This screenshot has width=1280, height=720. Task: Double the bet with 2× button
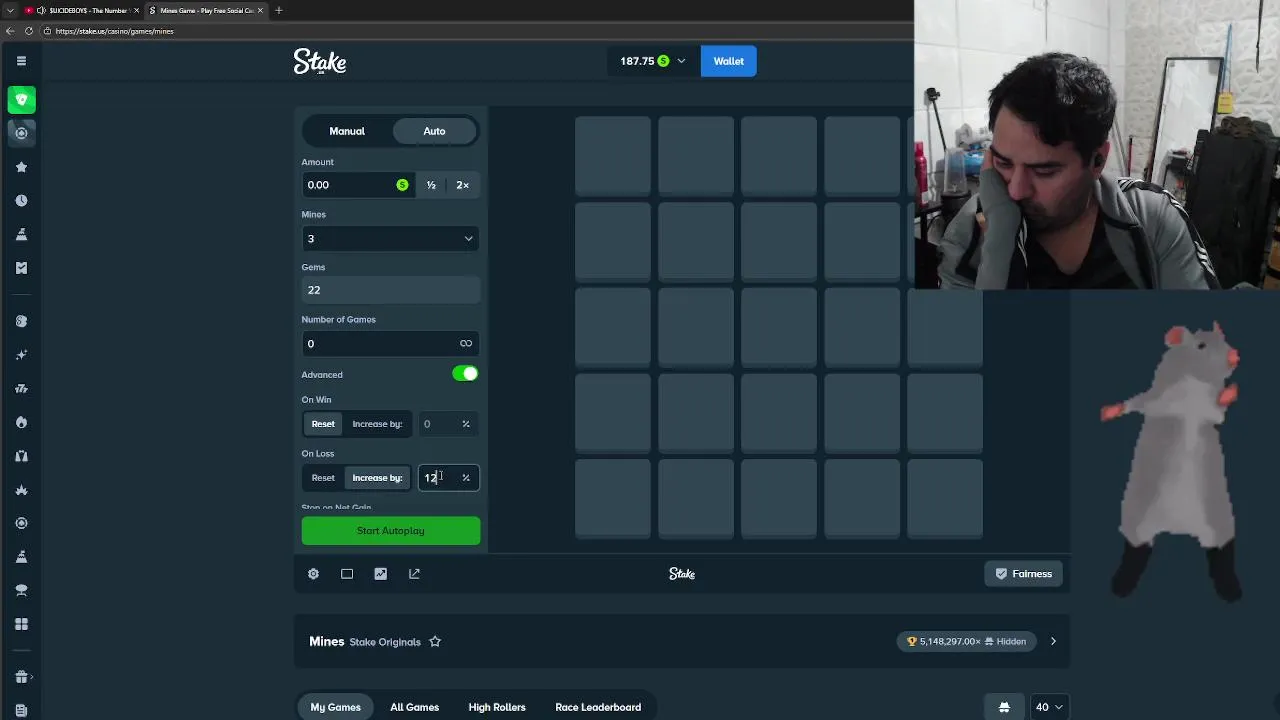[463, 185]
